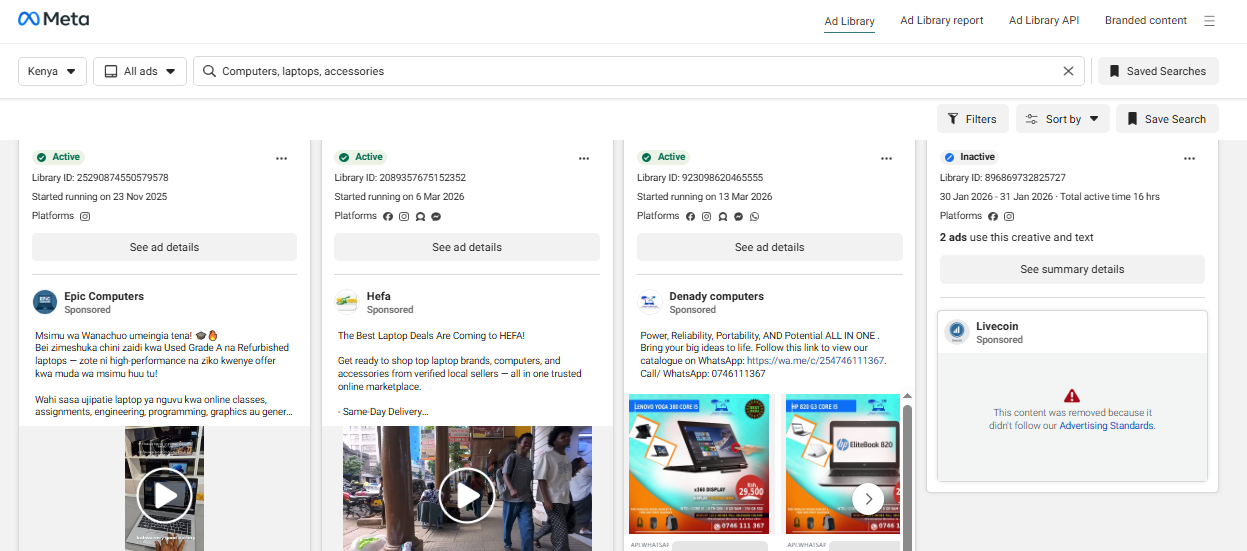This screenshot has width=1247, height=551.
Task: Click the Instagram platform icon on Hefa ad
Action: pyautogui.click(x=404, y=216)
